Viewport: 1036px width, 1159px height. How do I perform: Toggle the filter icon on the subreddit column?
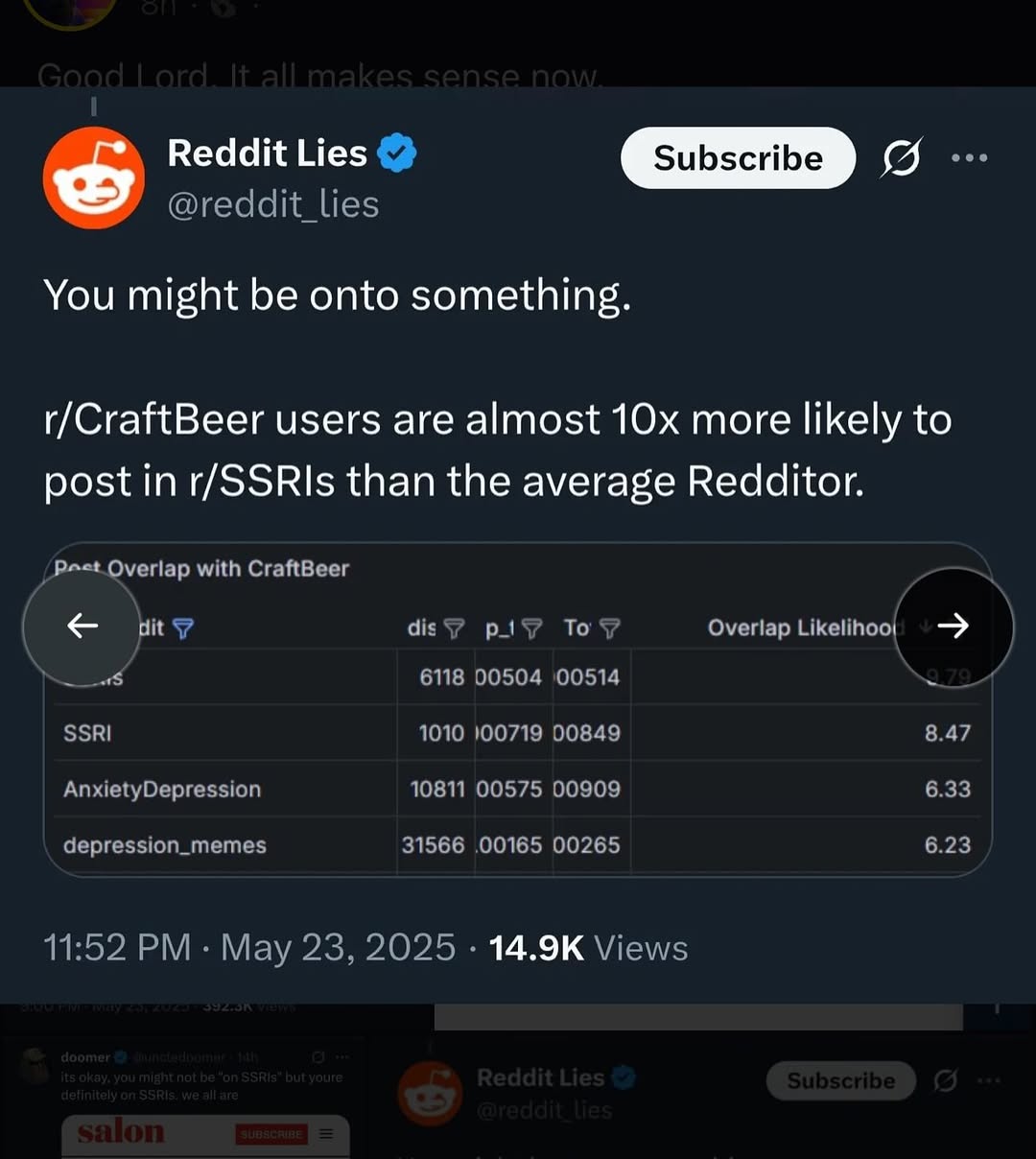click(x=182, y=628)
